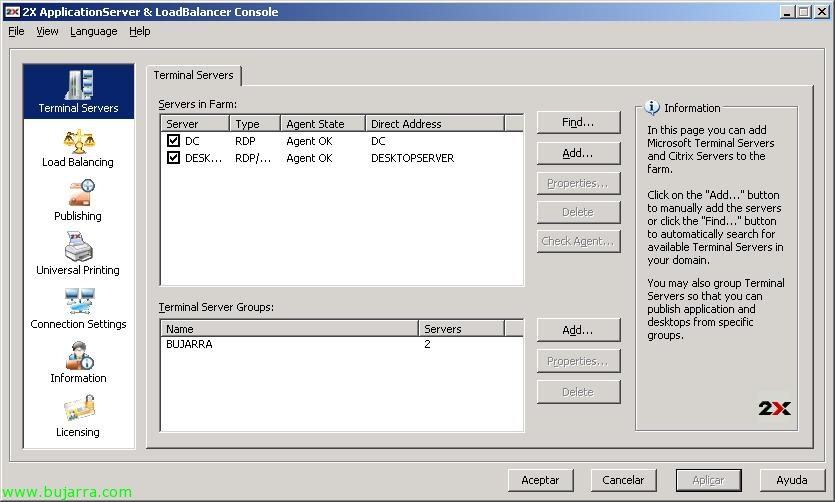
Task: Select the Terminal Servers tab
Action: (193, 75)
